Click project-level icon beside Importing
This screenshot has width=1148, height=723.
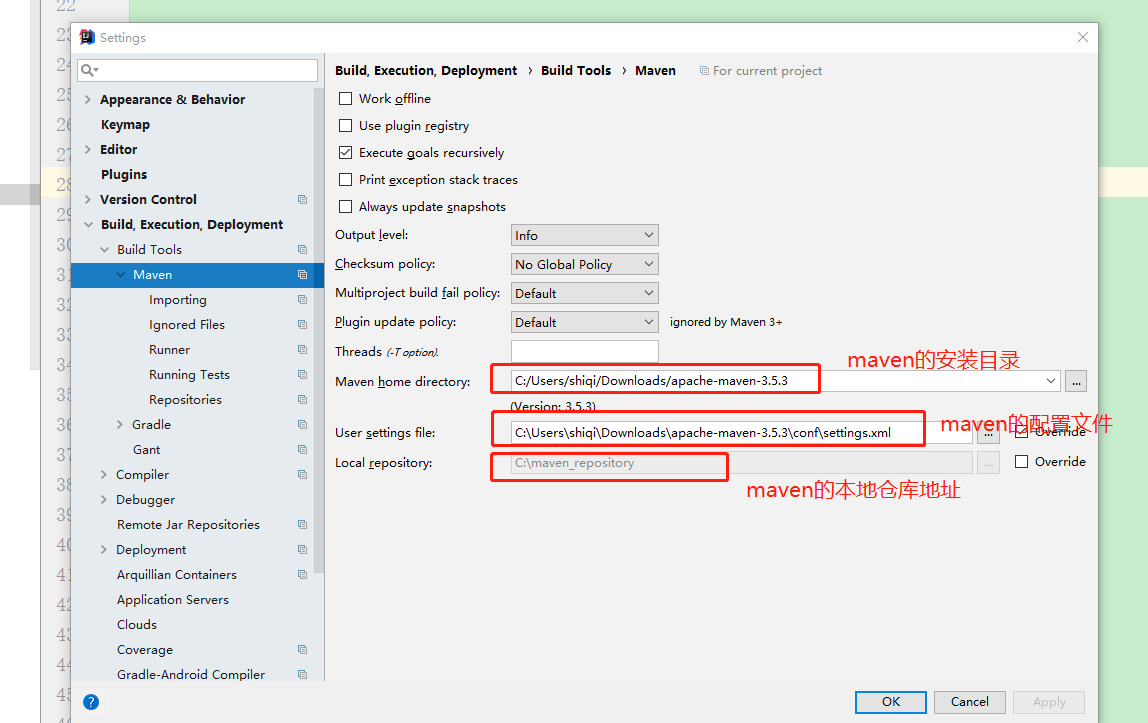pos(302,299)
